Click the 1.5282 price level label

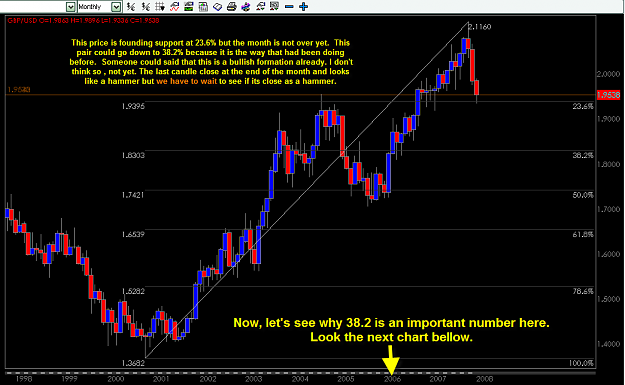(133, 291)
